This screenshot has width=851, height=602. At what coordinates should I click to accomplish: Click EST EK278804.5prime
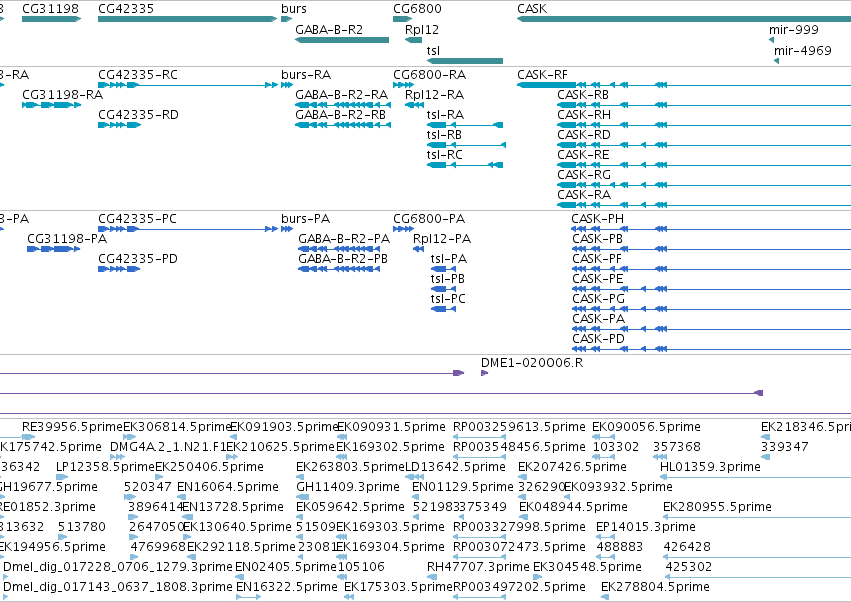[x=605, y=598]
